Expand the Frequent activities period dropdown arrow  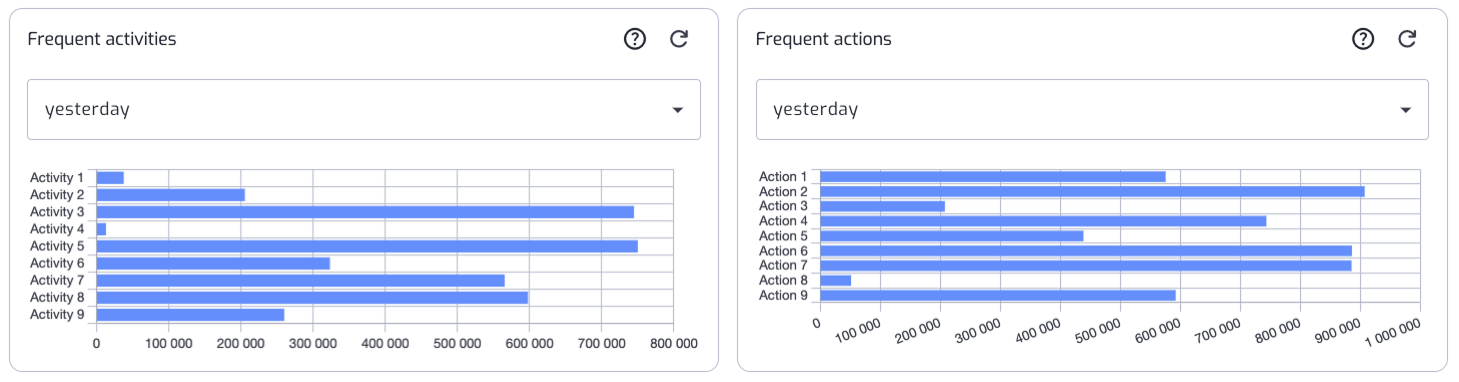pyautogui.click(x=677, y=110)
